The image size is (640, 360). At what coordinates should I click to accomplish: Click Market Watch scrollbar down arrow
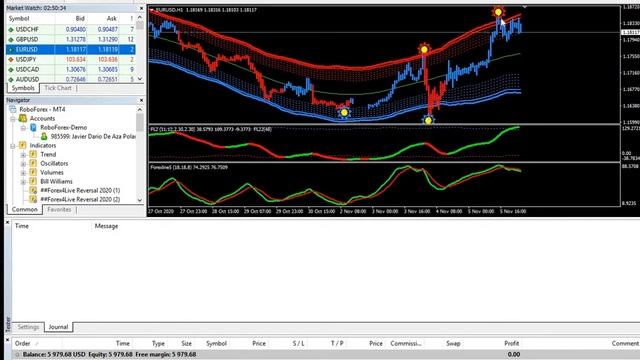140,79
